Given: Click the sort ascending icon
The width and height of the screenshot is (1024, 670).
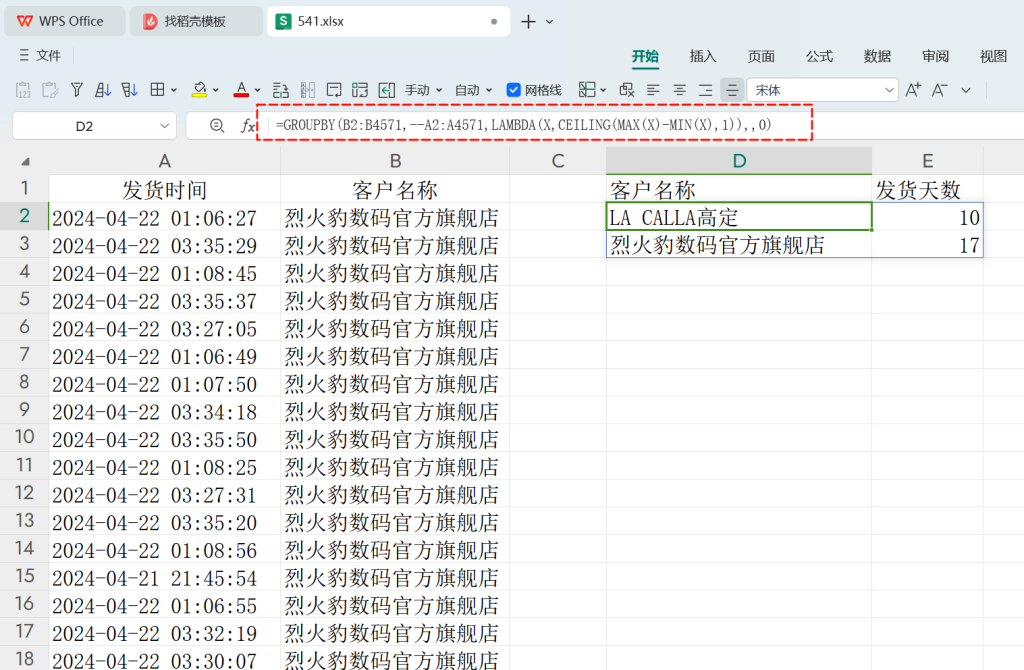Looking at the screenshot, I should tap(103, 90).
